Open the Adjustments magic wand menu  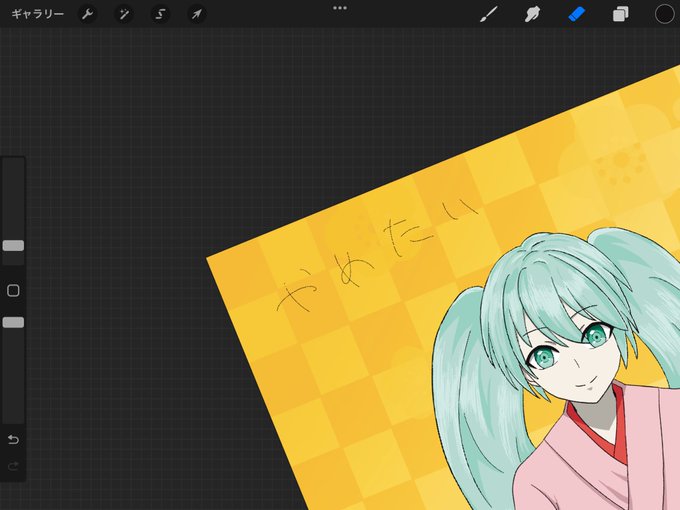124,14
